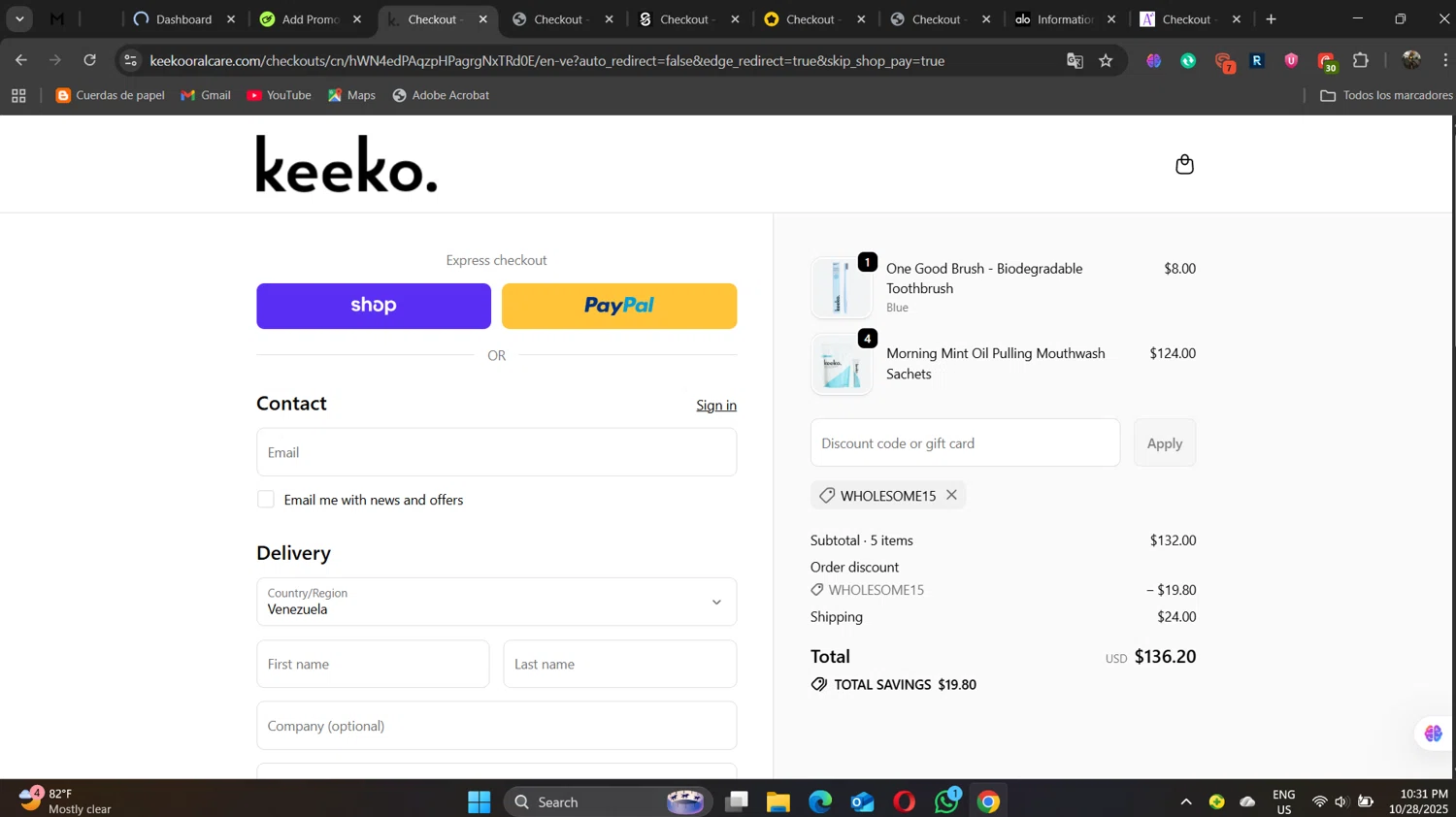This screenshot has height=817, width=1456.
Task: Open the Maps bookmark
Action: (x=351, y=95)
